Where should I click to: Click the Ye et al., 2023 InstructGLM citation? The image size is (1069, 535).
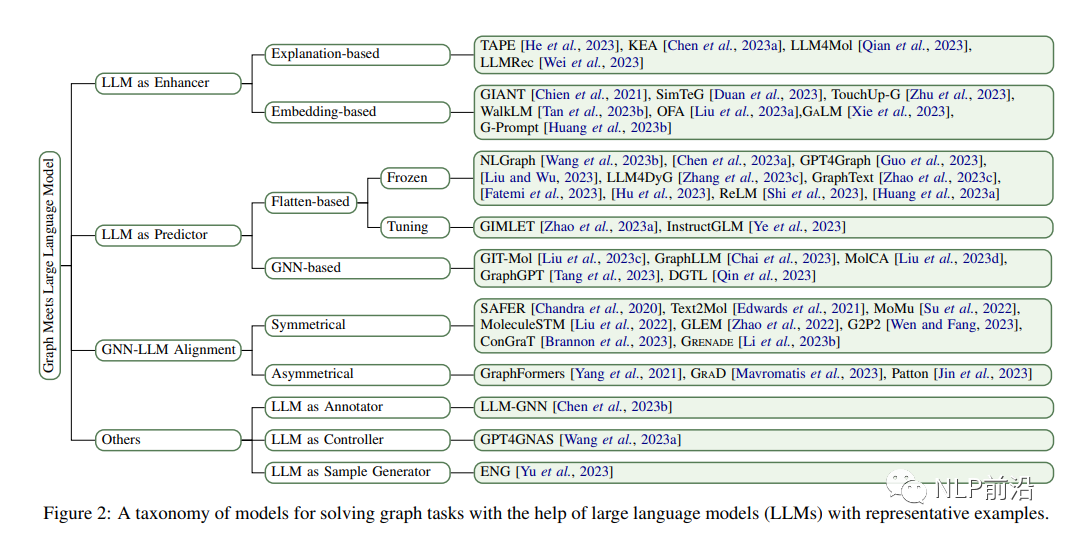click(799, 227)
